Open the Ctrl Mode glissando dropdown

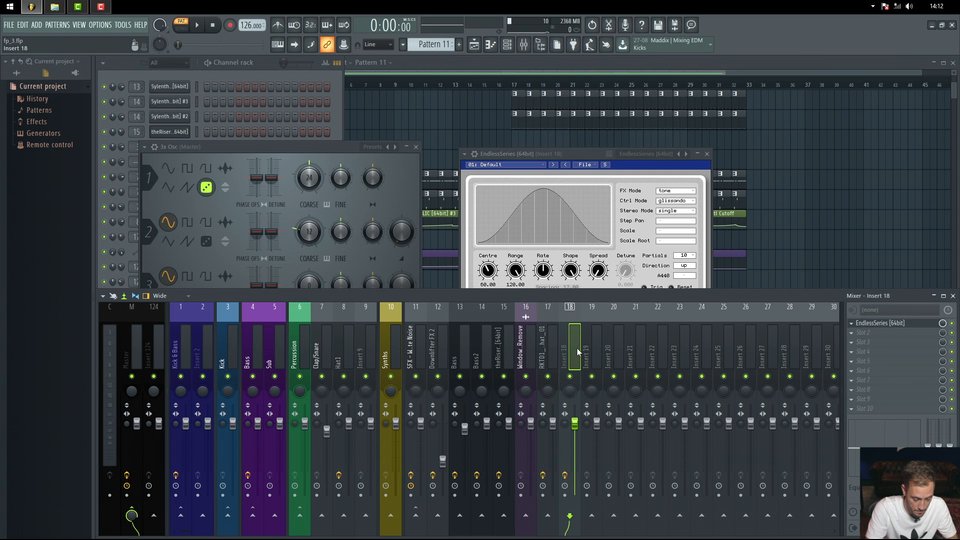676,201
